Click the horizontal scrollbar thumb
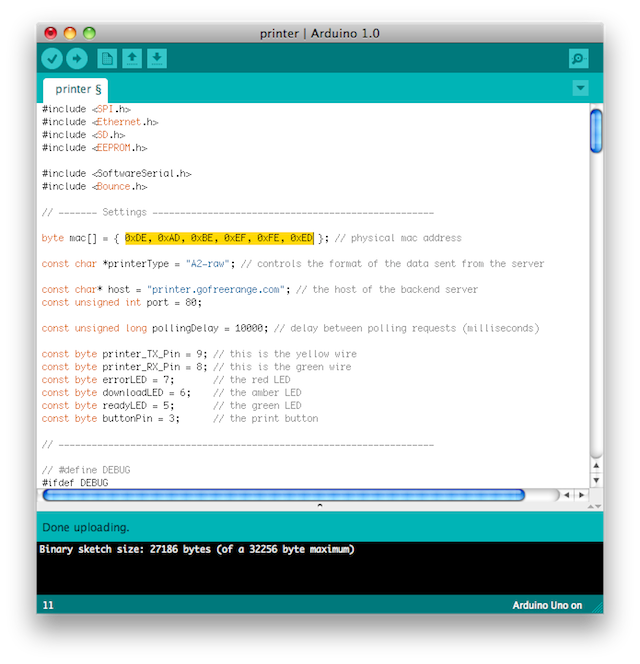Screen dimensions: 640x664 tap(283, 495)
